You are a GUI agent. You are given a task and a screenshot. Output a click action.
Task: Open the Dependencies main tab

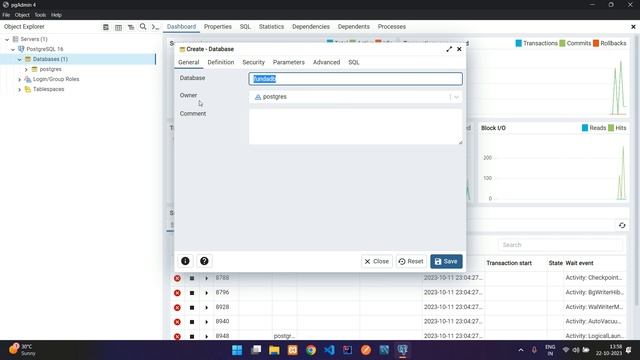pyautogui.click(x=311, y=27)
